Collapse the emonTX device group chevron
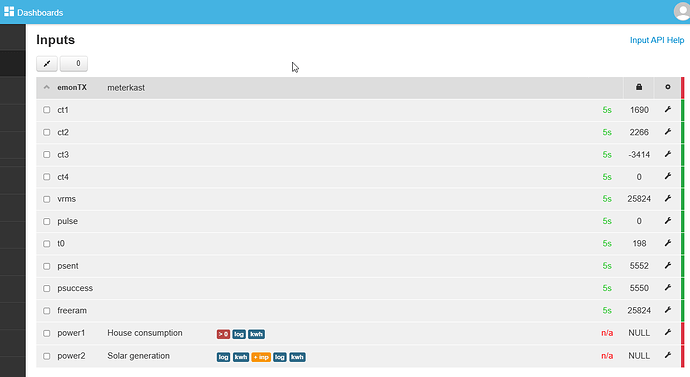690x377 pixels. [x=47, y=87]
